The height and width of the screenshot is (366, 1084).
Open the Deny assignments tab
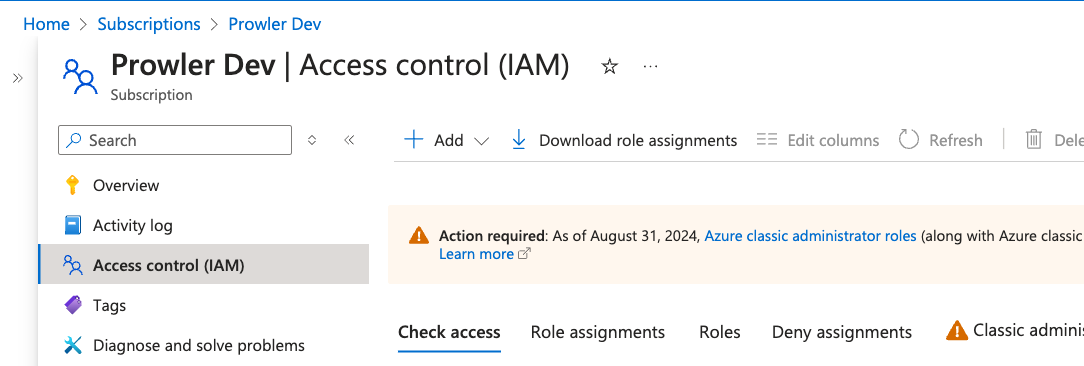point(842,332)
